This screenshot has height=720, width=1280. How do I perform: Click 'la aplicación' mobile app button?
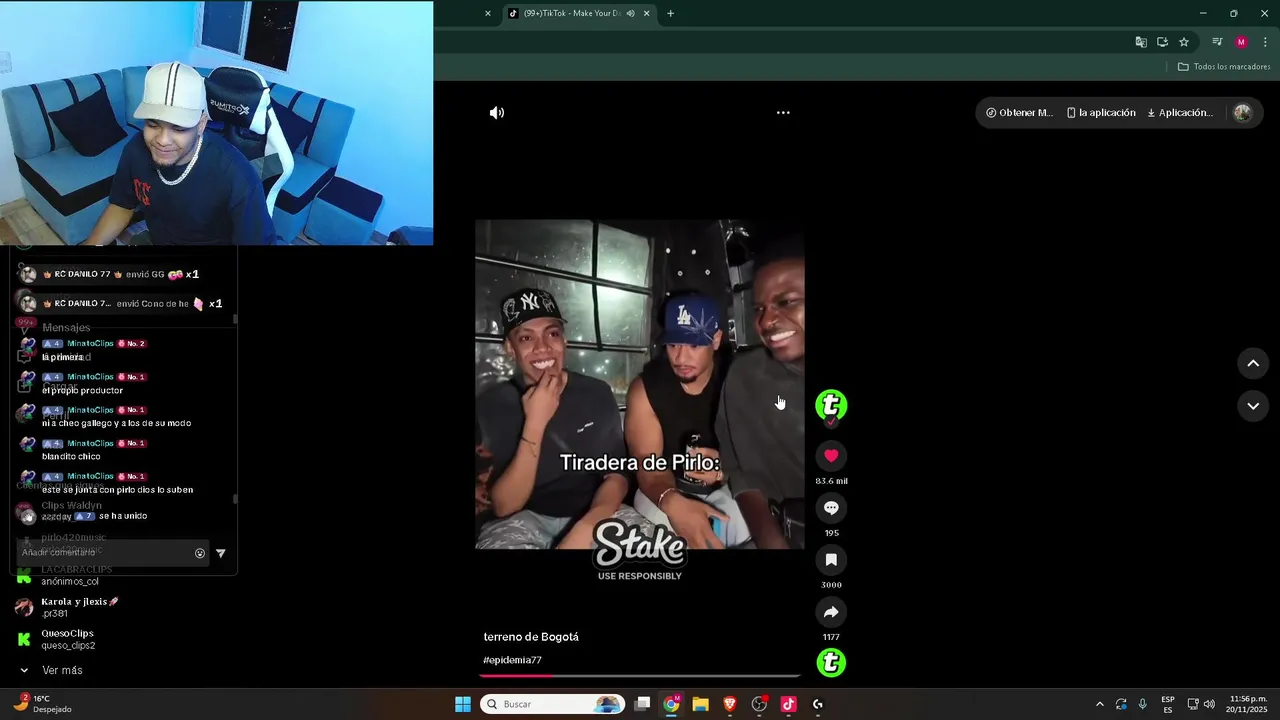click(x=1101, y=113)
